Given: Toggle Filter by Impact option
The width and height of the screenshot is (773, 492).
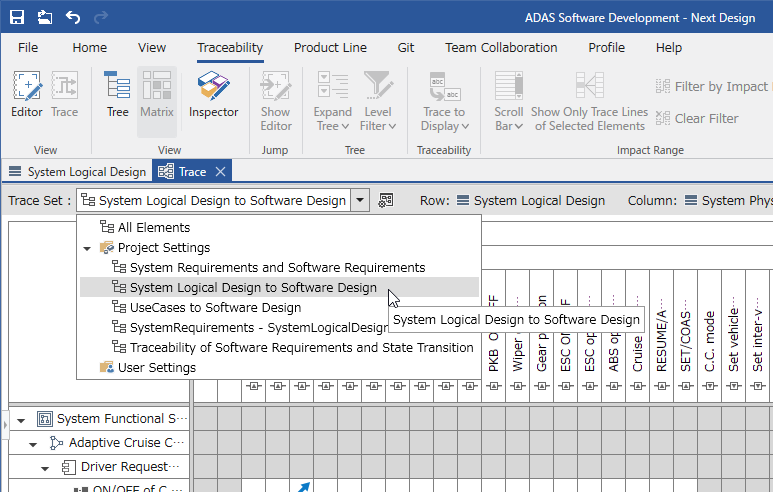Looking at the screenshot, I should (712, 87).
